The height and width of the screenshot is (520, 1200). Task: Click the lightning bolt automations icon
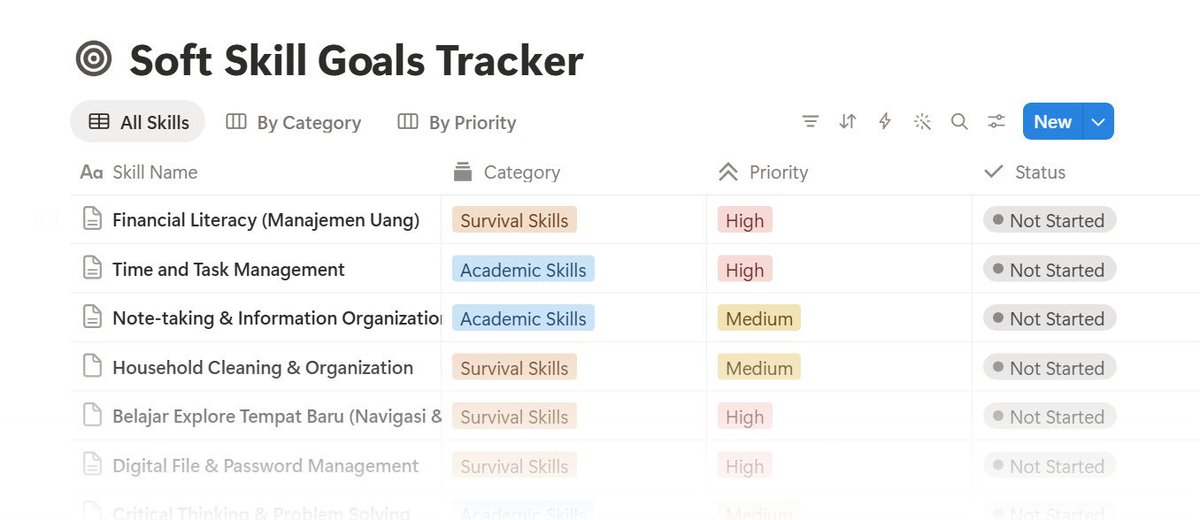(885, 122)
